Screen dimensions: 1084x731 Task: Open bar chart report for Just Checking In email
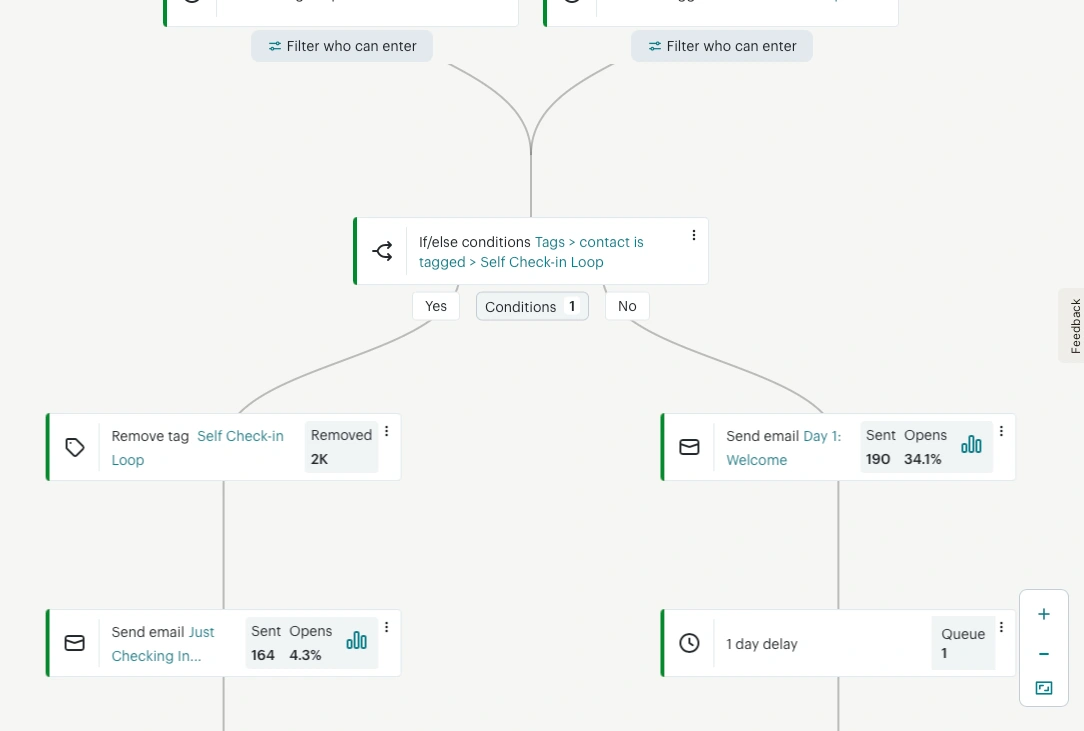(356, 640)
